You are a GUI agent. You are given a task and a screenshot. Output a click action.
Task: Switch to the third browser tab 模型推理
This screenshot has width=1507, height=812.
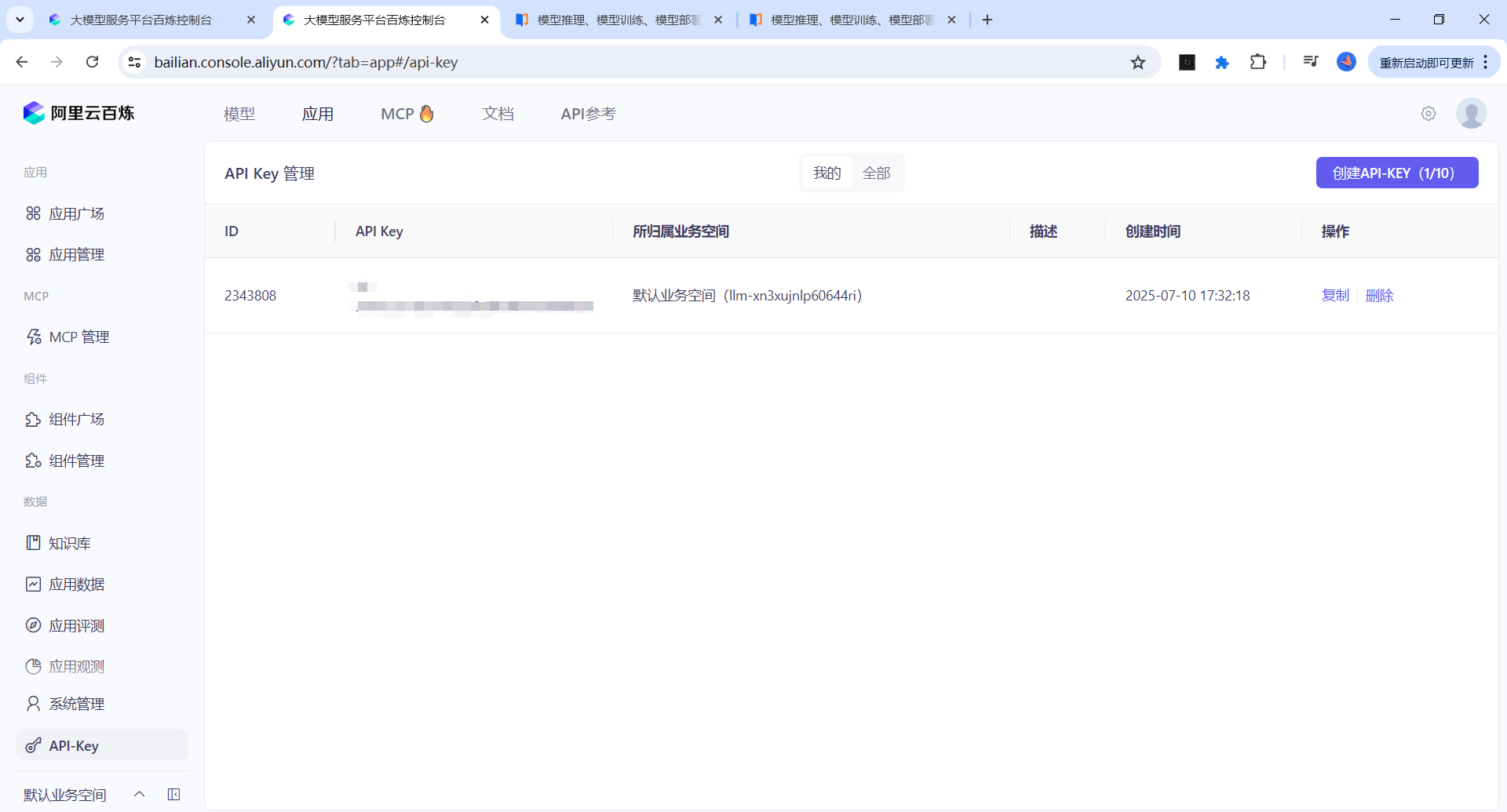618,20
